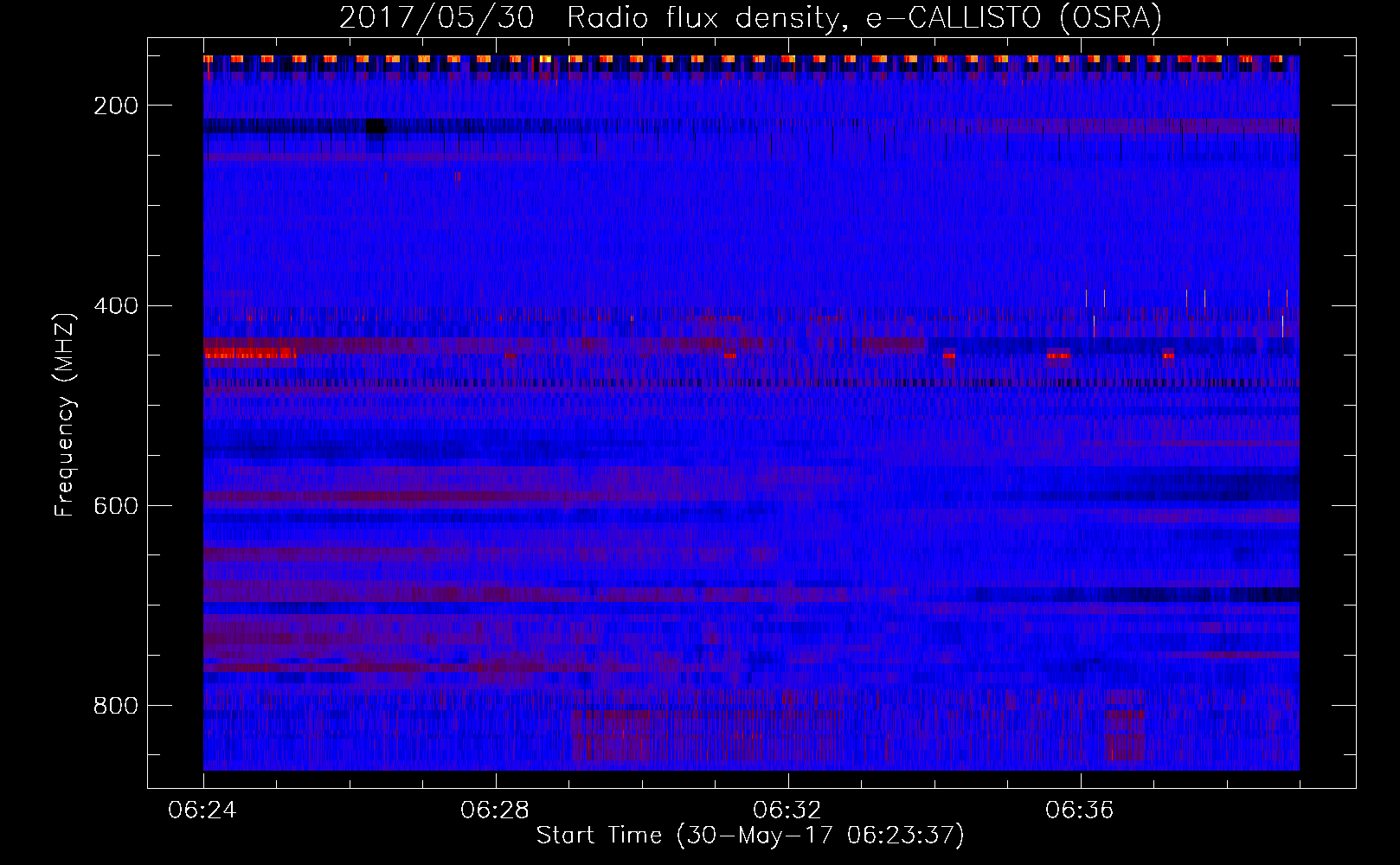Click the 06:24 time tick label
The height and width of the screenshot is (865, 1400).
(203, 811)
